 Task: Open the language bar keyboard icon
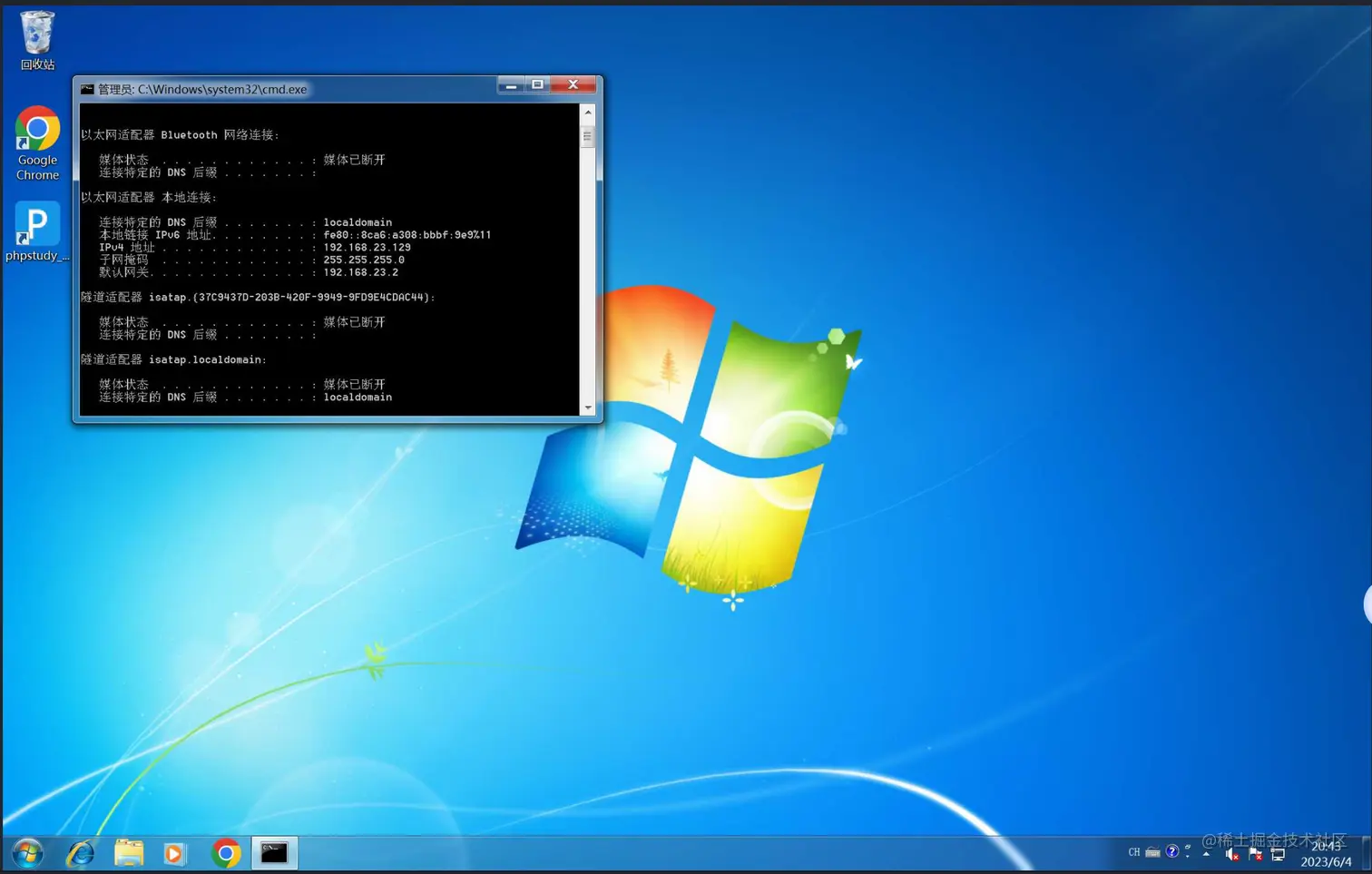pos(1152,852)
